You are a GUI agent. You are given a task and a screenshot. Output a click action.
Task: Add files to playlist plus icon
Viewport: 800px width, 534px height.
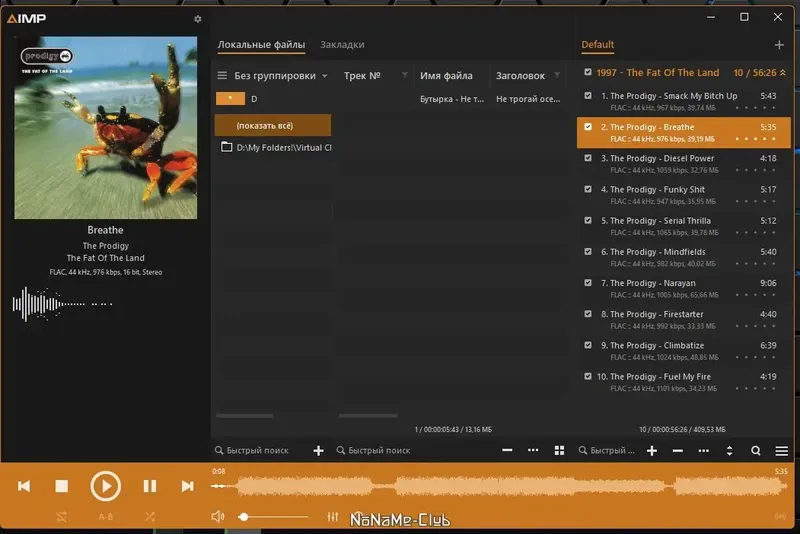coord(652,450)
